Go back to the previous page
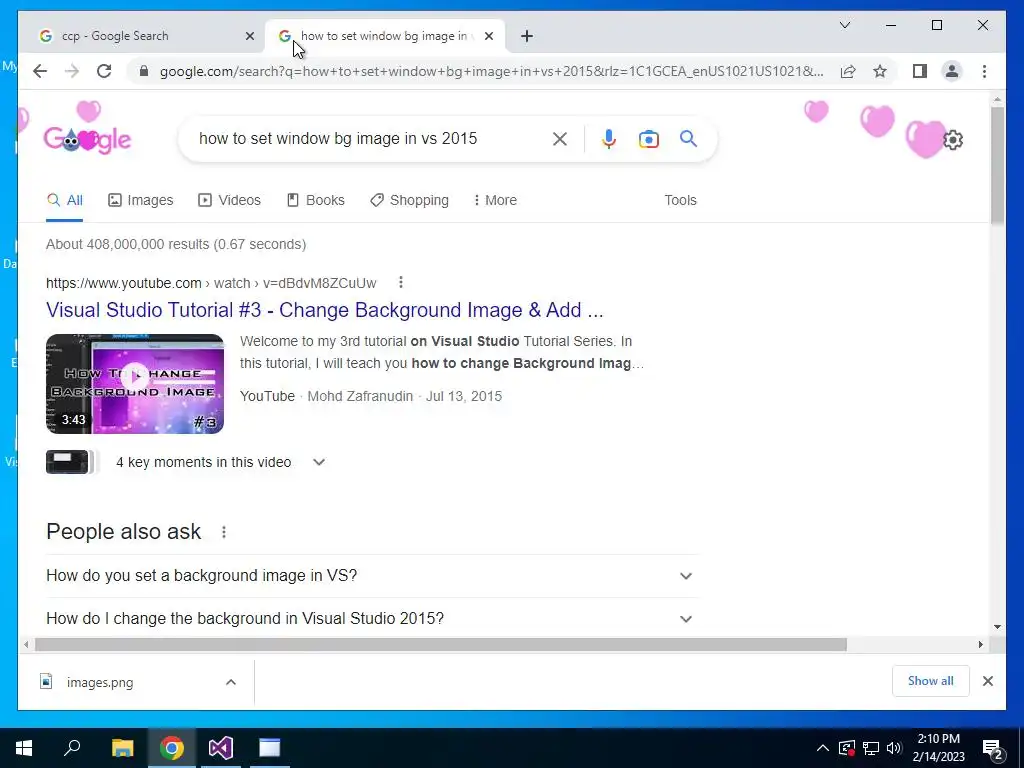Viewport: 1024px width, 768px height. click(x=40, y=71)
